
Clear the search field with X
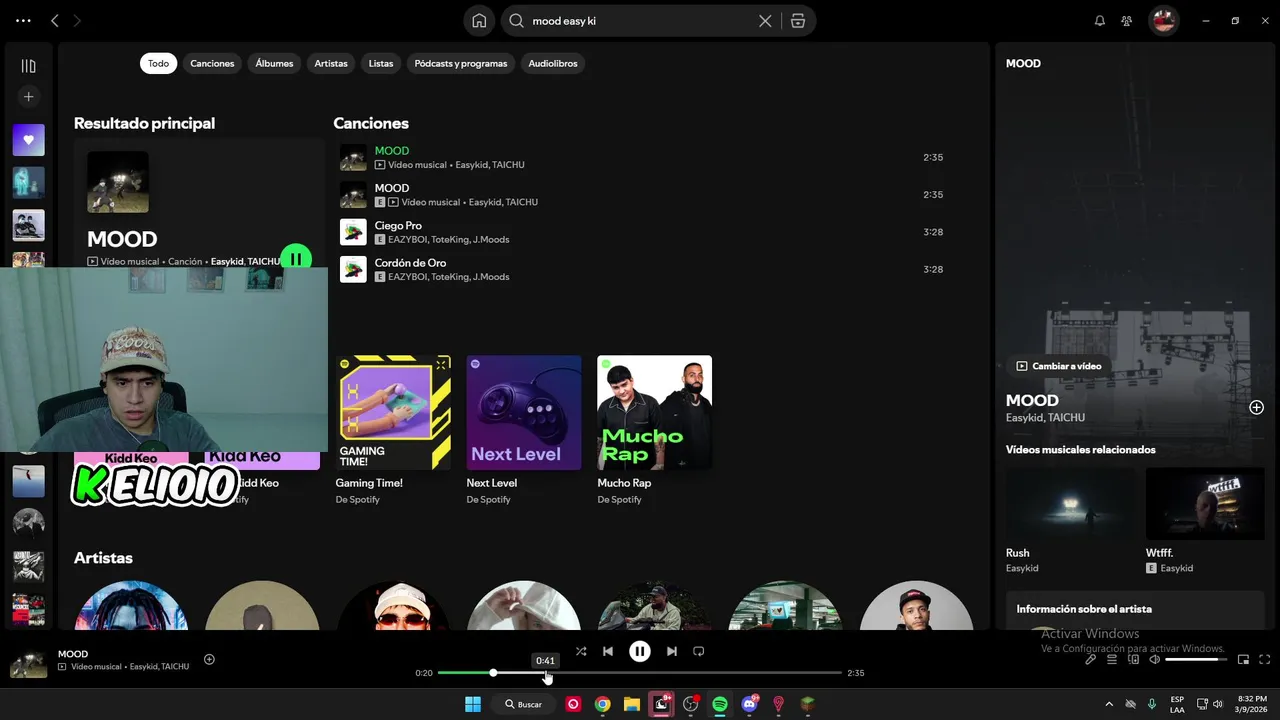pos(765,21)
